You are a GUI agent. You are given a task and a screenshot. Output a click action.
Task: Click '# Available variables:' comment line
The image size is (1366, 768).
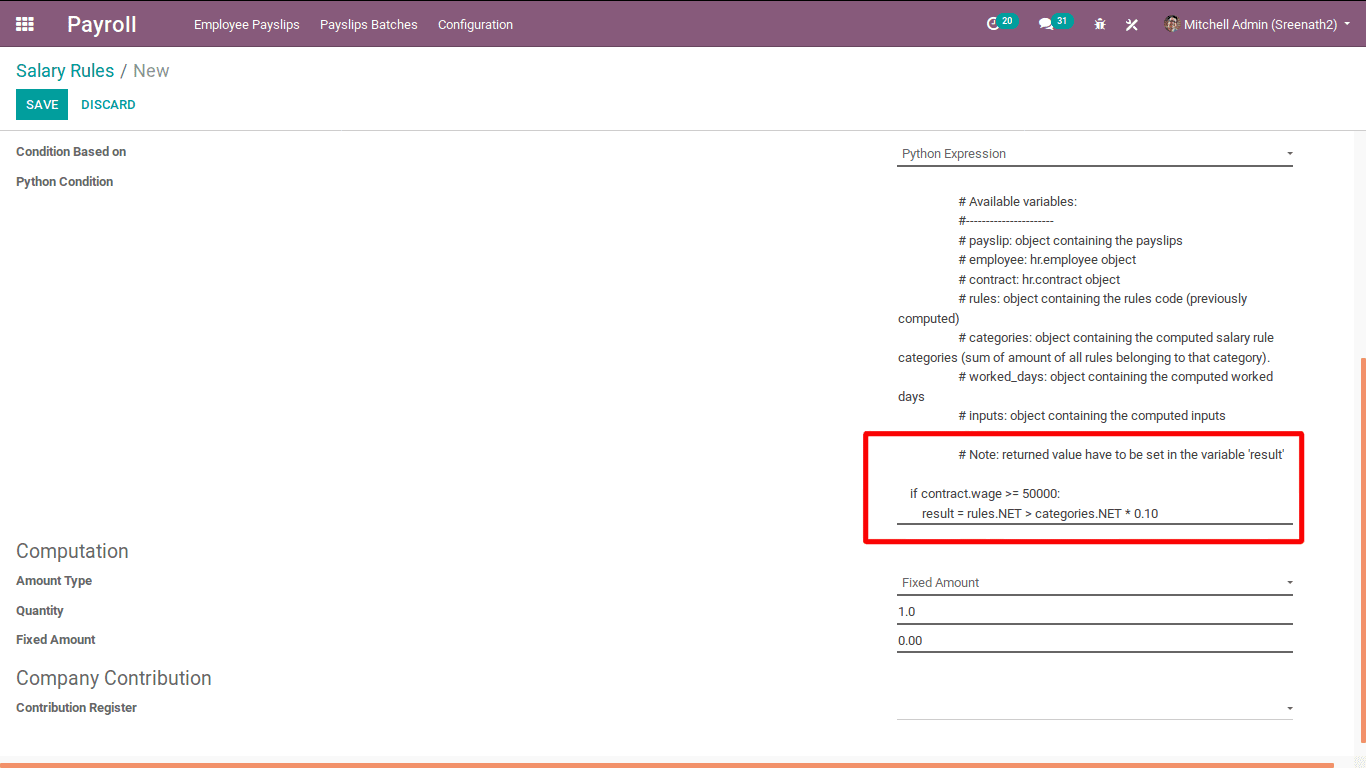click(x=1017, y=202)
